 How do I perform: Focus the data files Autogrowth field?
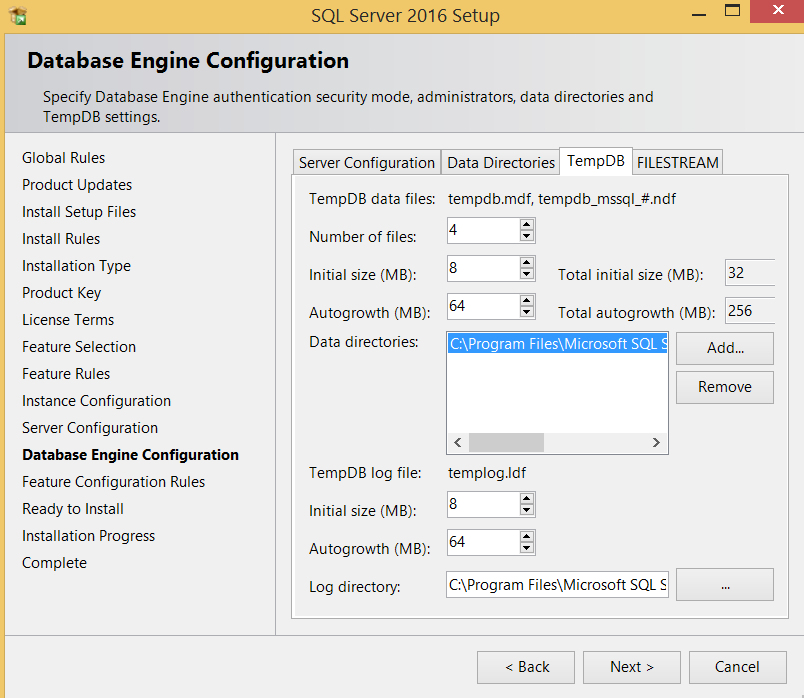point(484,306)
